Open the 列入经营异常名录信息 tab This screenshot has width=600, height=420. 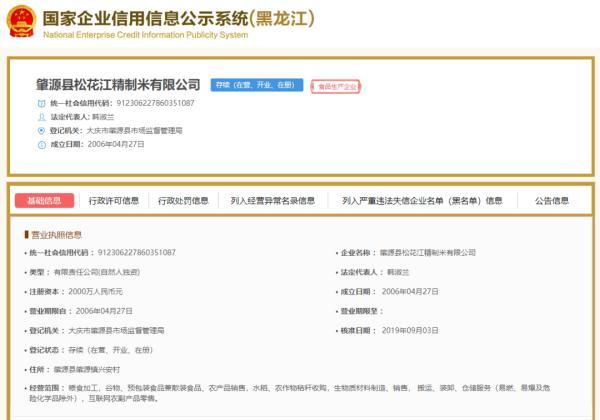click(272, 200)
